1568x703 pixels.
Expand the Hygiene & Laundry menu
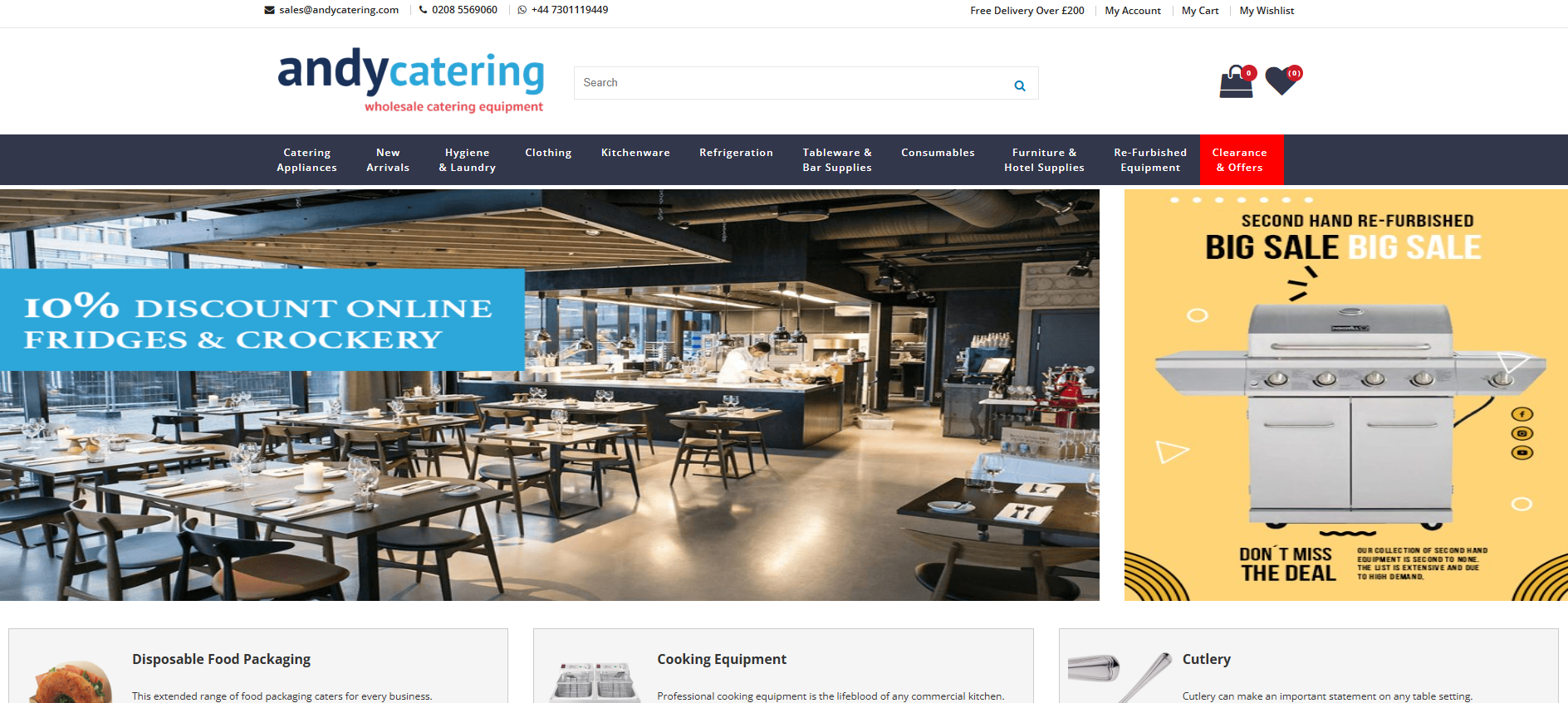coord(467,159)
